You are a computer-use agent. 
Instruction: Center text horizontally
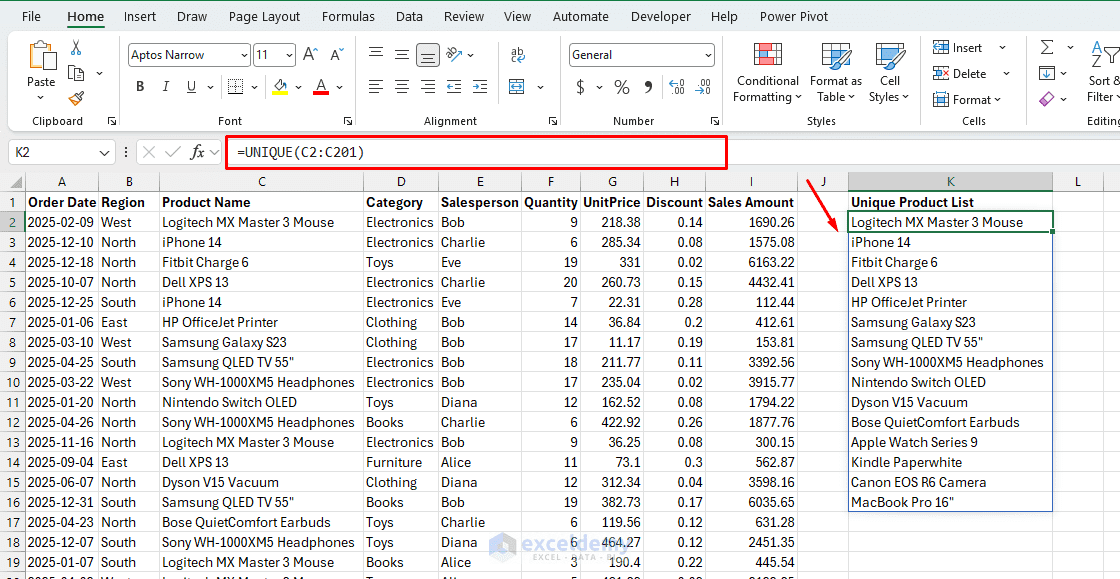[402, 86]
